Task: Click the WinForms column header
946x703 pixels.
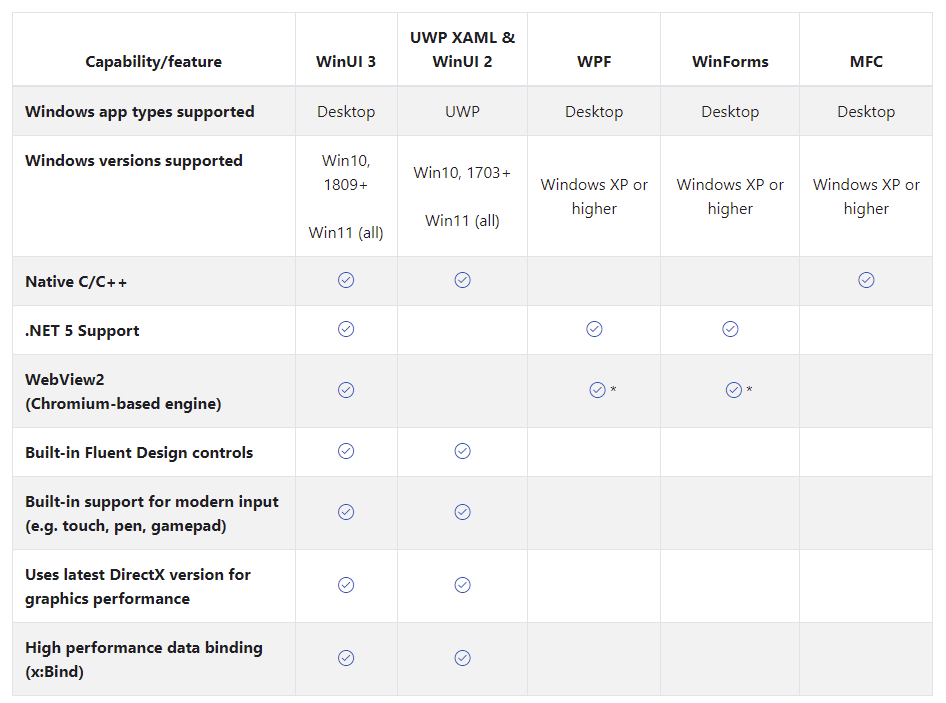Action: tap(730, 62)
